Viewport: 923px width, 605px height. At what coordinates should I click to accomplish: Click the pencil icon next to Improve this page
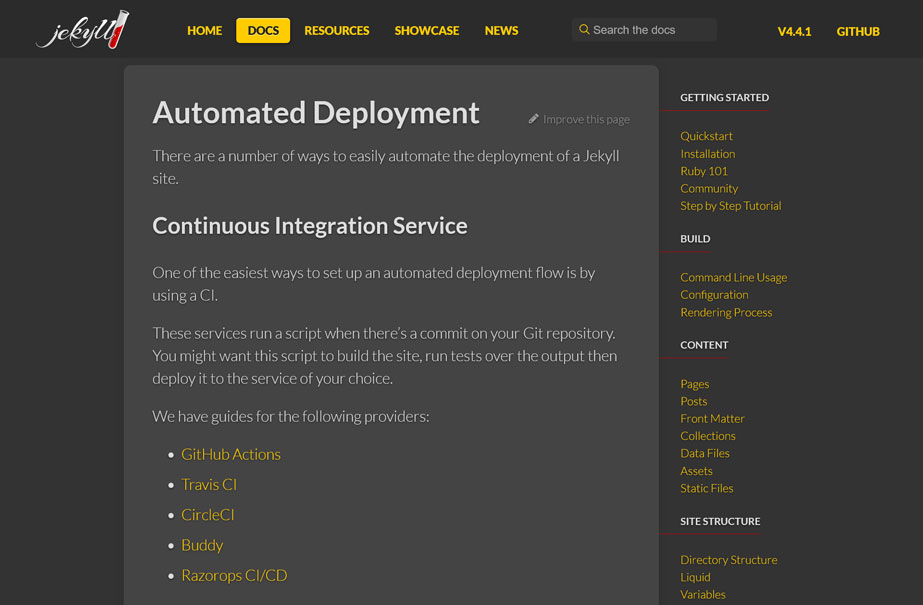click(534, 119)
